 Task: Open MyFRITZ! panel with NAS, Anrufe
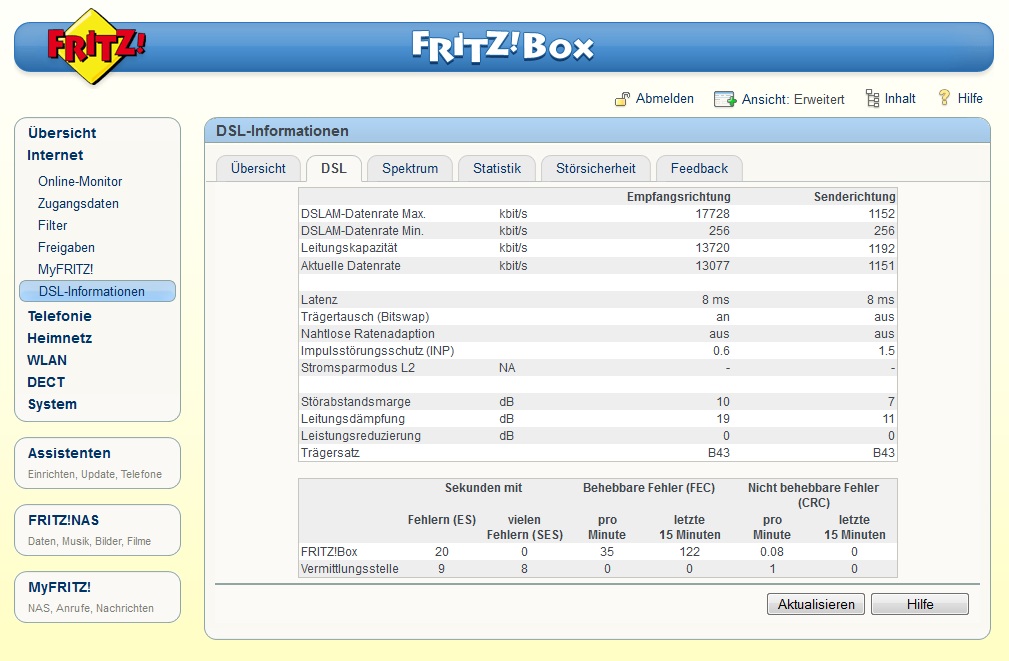[x=97, y=597]
